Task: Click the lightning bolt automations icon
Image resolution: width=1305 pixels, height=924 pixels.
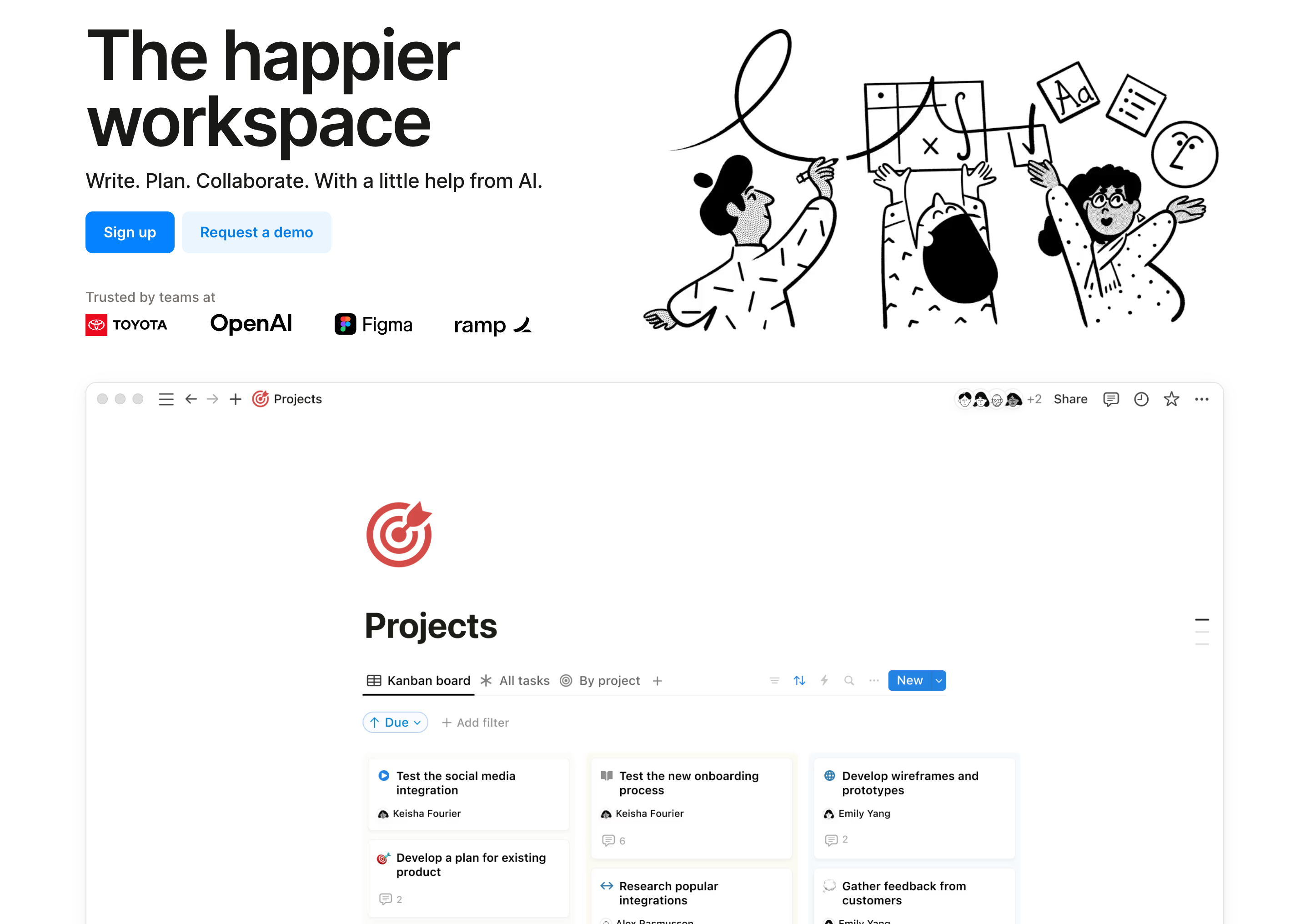Action: click(x=824, y=680)
